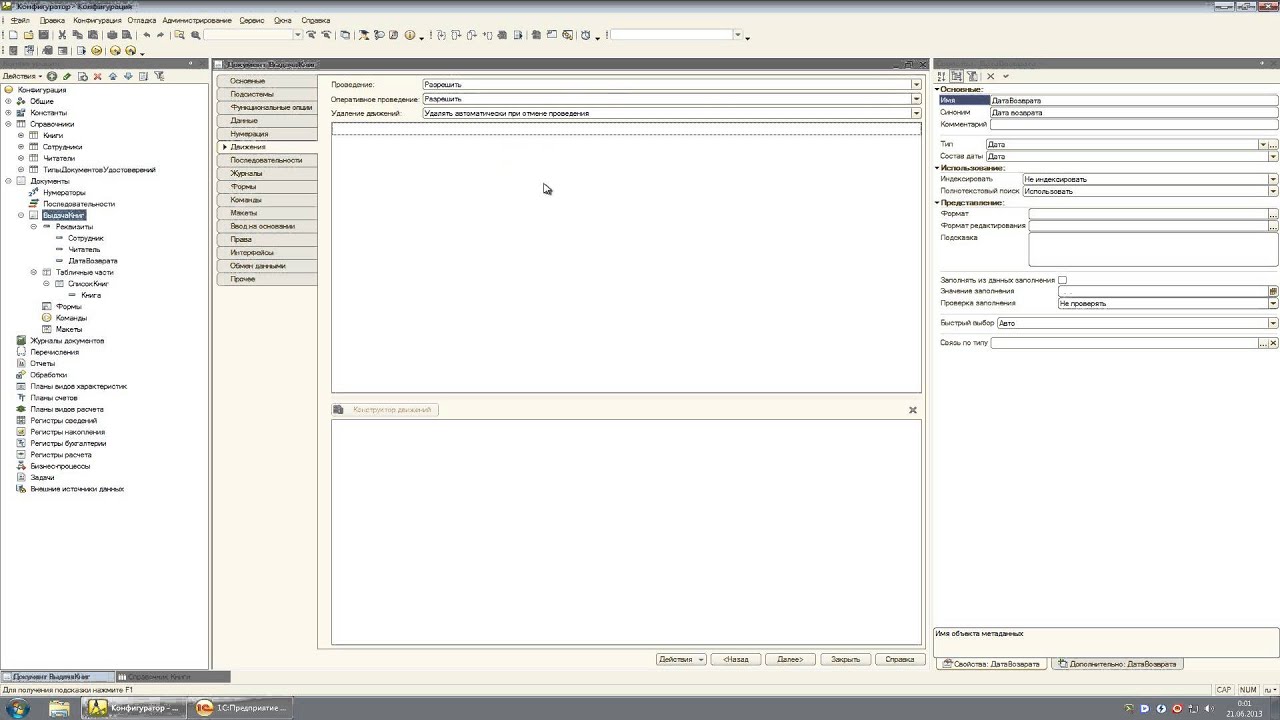1280x720 pixels.
Task: Open the Состав даты dropdown
Action: coord(1273,156)
